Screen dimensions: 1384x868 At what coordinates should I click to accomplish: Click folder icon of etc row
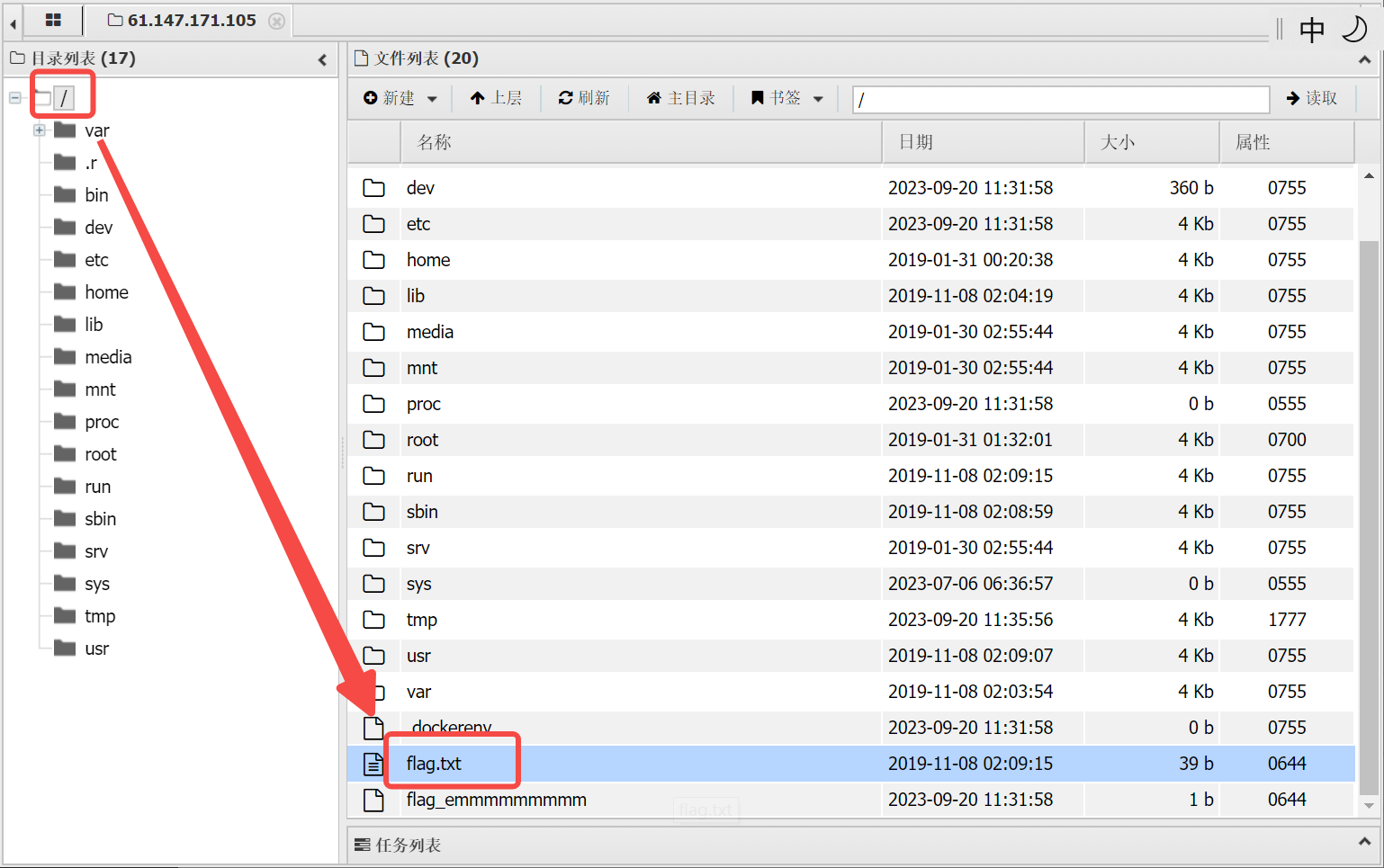point(373,224)
